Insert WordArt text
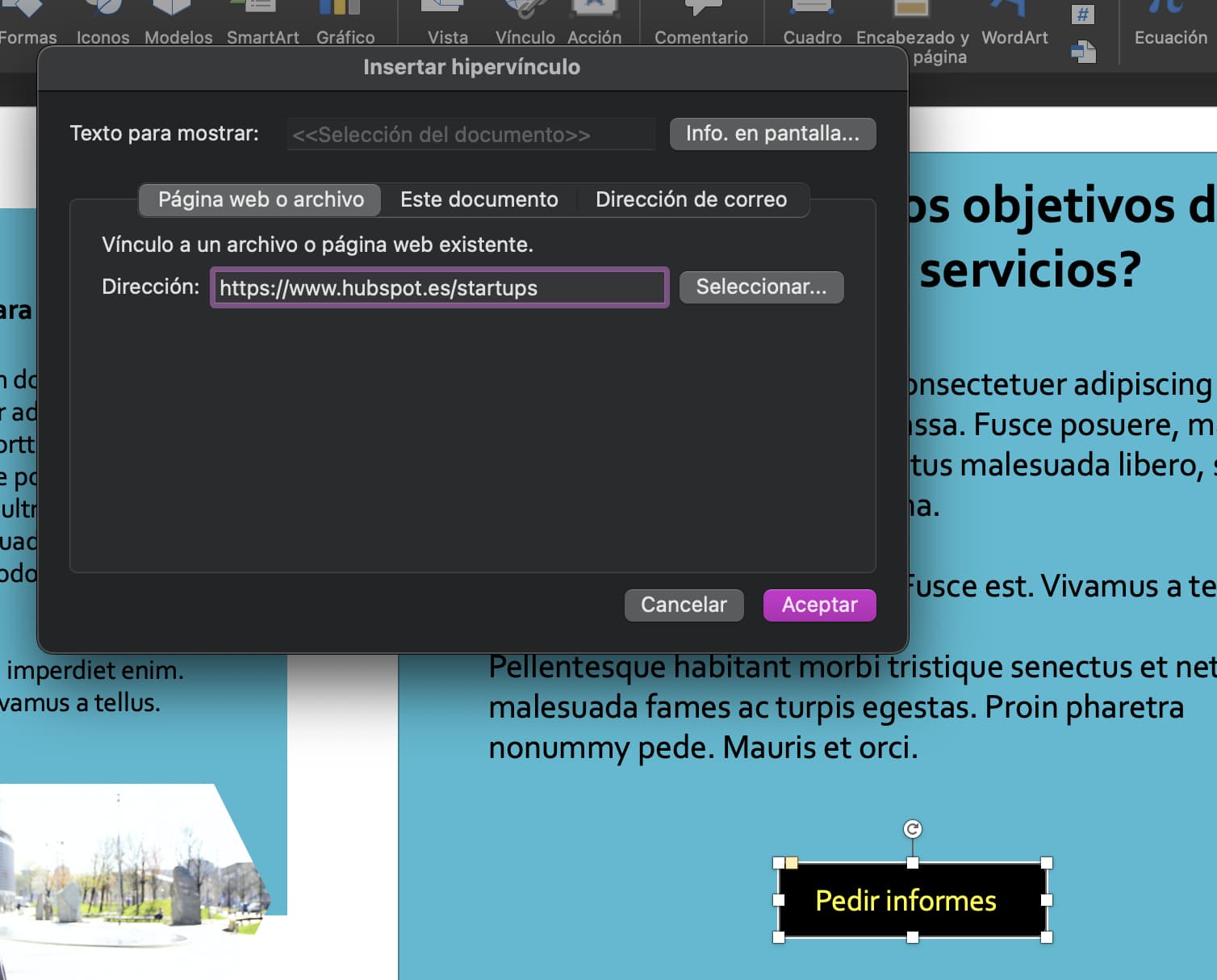 1013,20
